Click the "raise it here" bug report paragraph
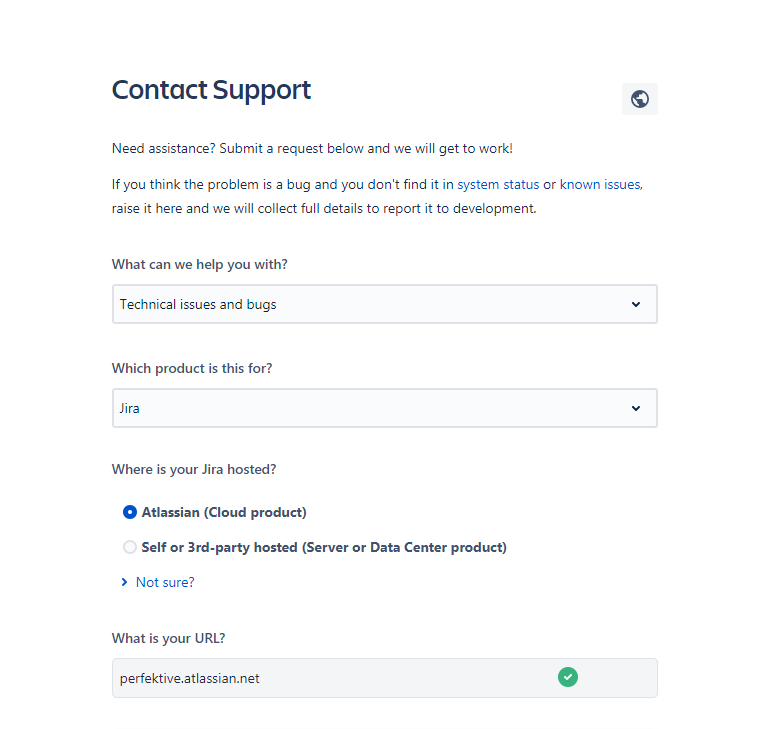 (x=324, y=209)
